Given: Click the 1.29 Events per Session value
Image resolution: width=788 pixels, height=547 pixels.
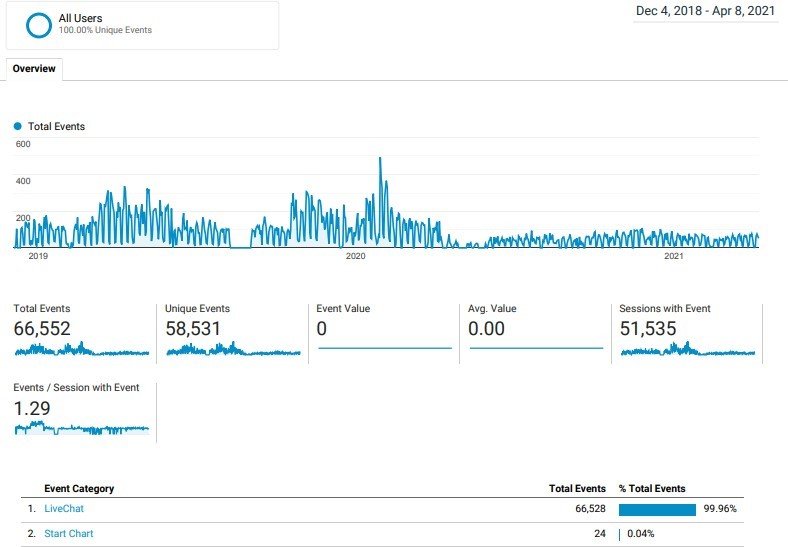Looking at the screenshot, I should (x=32, y=408).
